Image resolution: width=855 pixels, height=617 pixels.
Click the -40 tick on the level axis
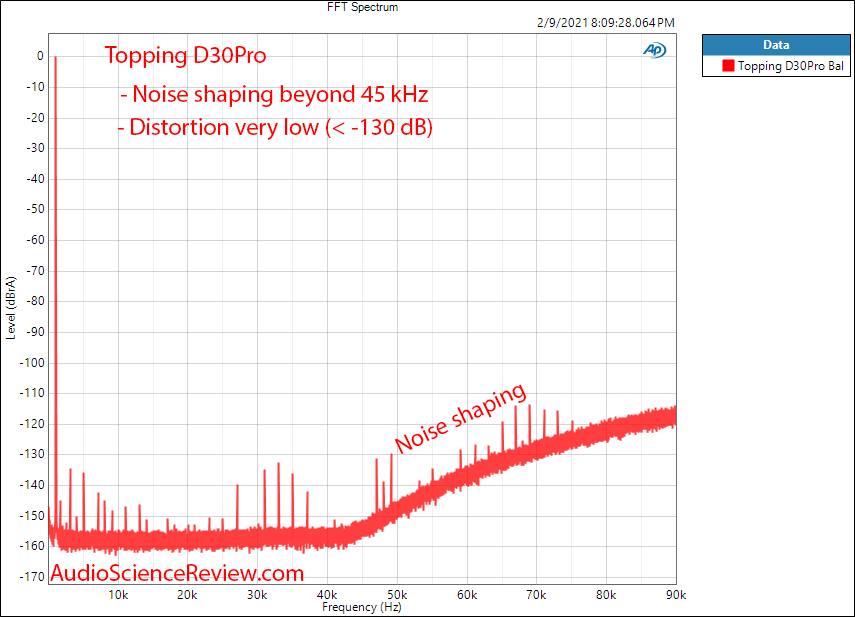click(x=35, y=179)
